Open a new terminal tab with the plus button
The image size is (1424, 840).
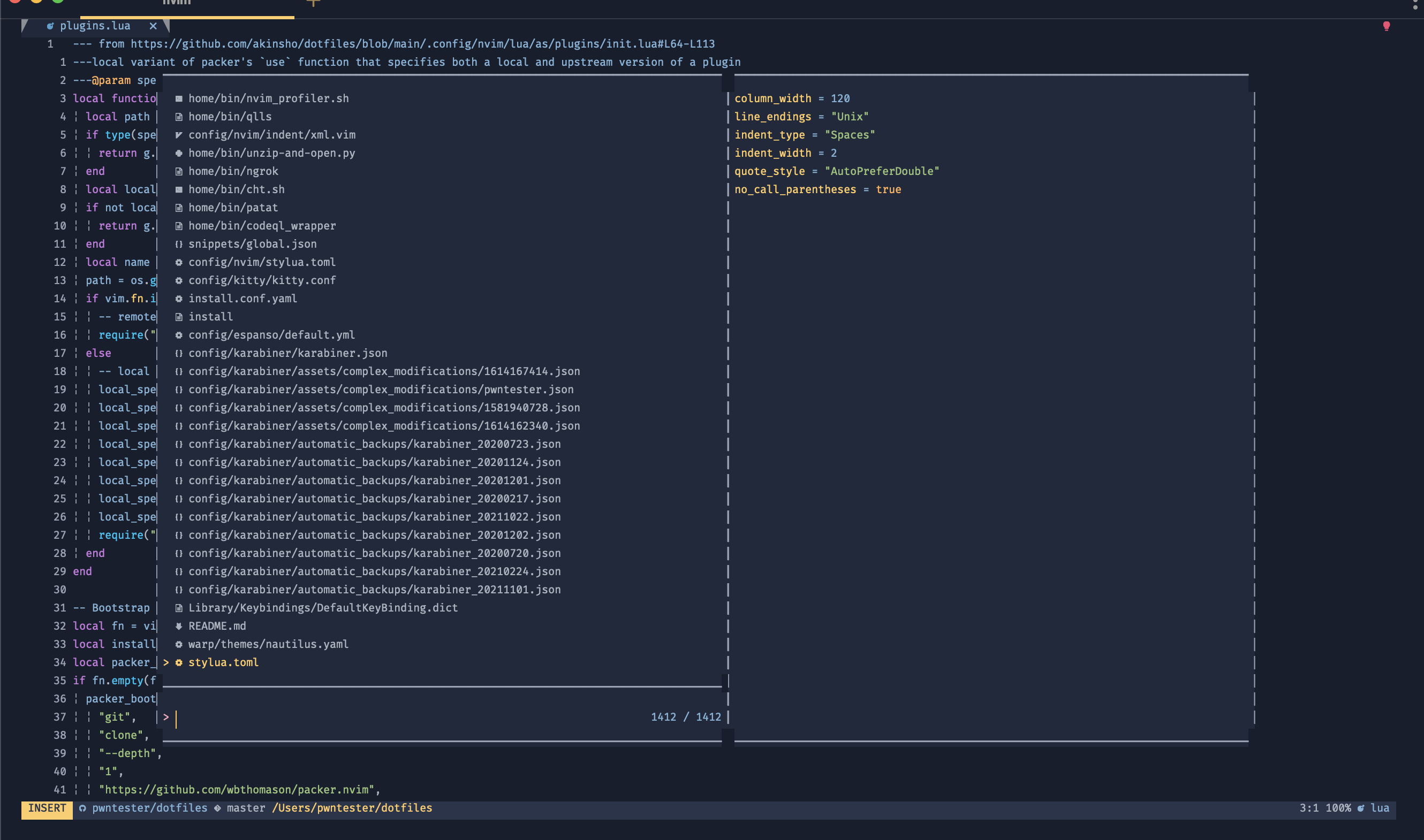click(313, 3)
